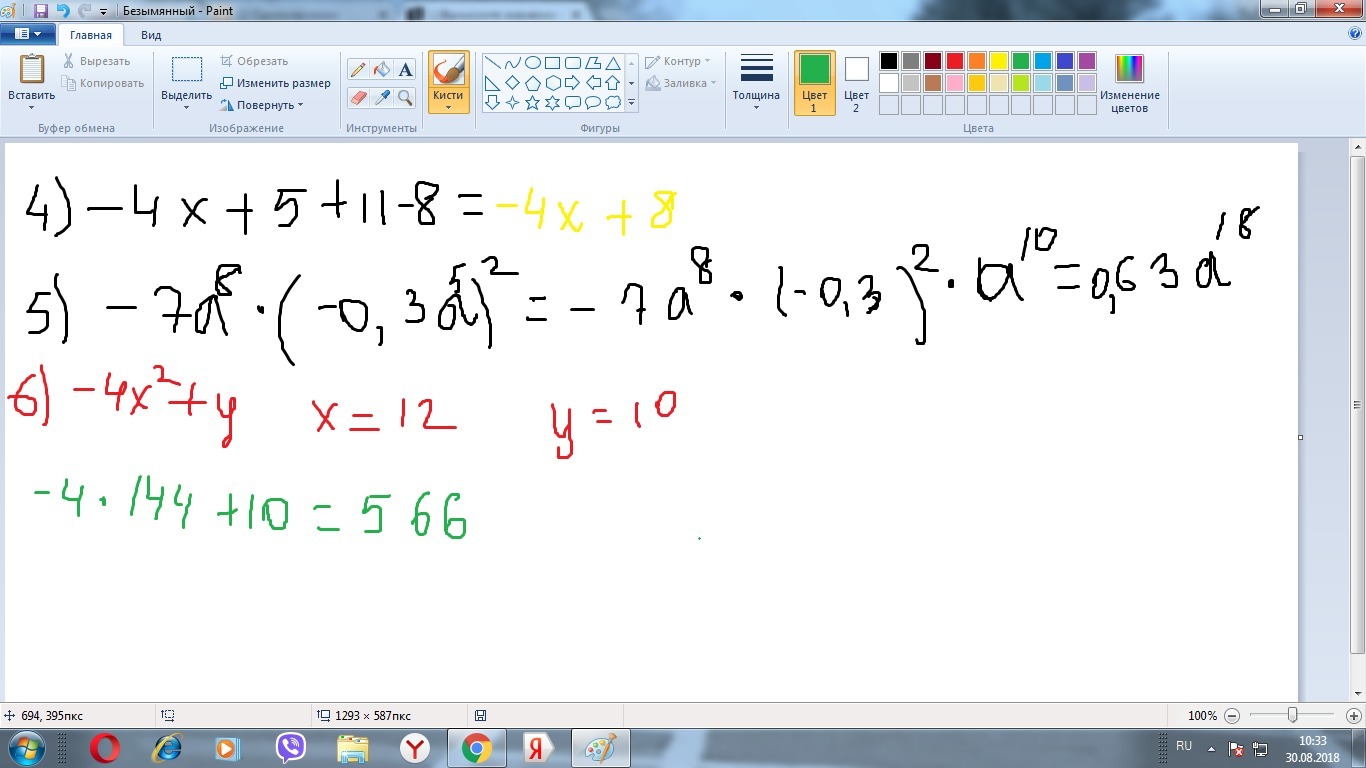
Task: Open Internet Explorer from taskbar
Action: (167, 748)
